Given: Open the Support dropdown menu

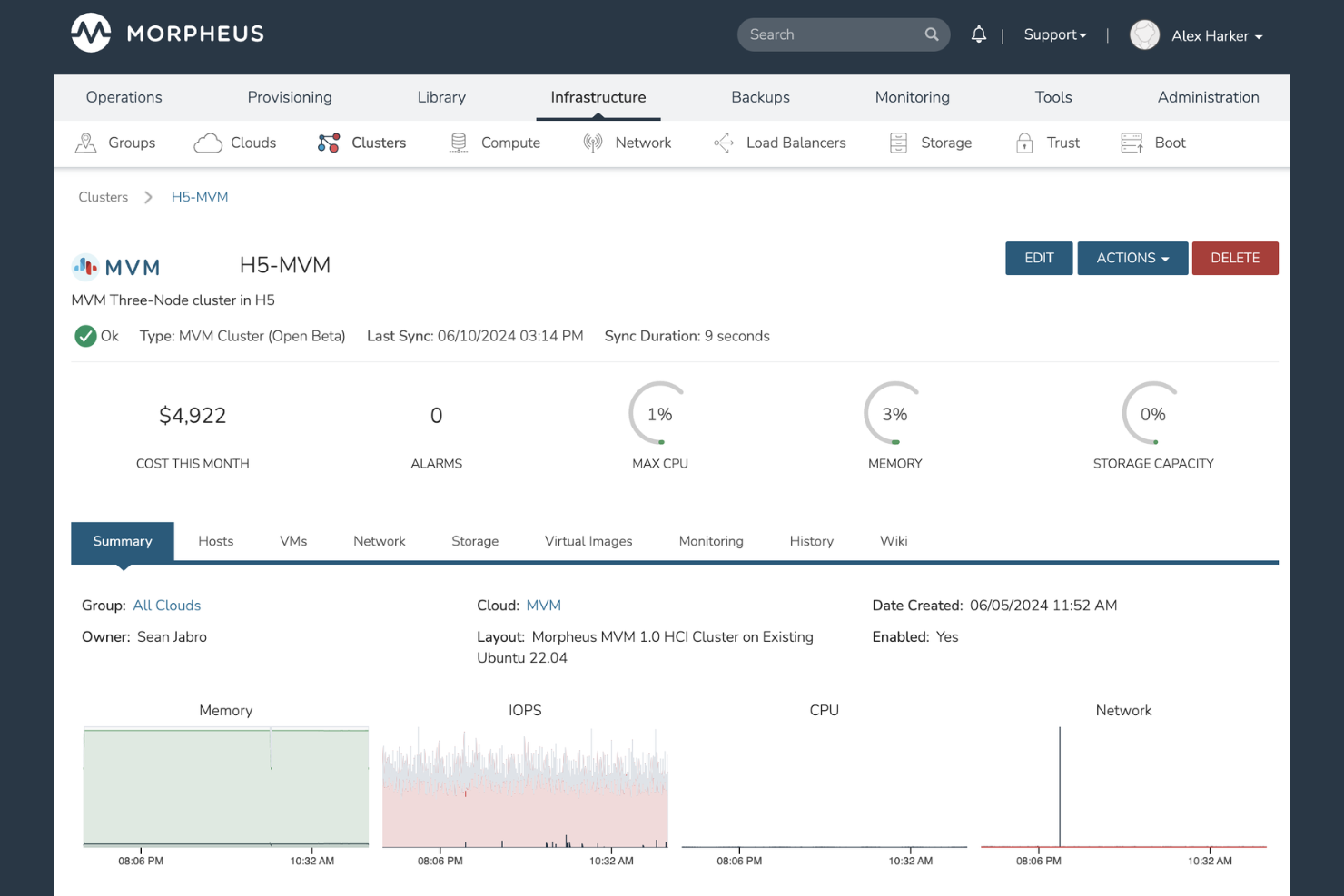Looking at the screenshot, I should coord(1055,34).
